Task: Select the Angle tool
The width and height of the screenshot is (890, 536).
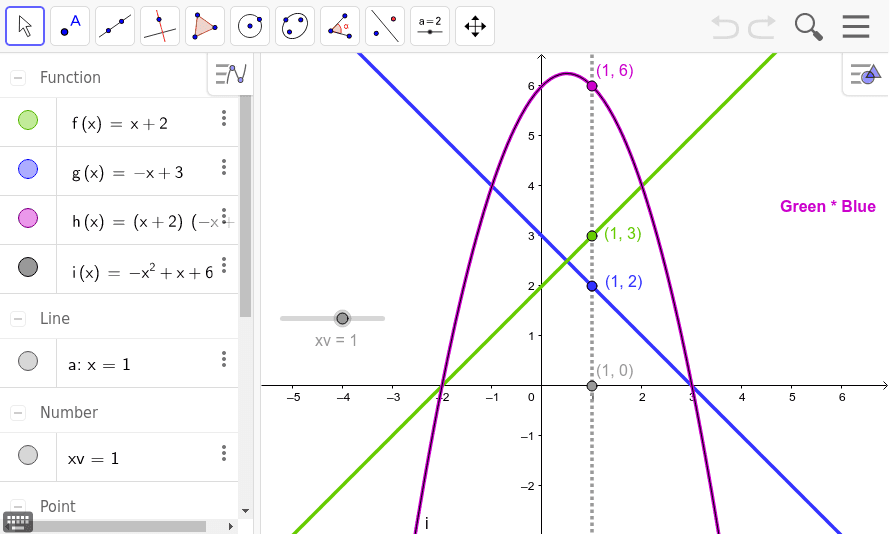Action: pos(340,26)
